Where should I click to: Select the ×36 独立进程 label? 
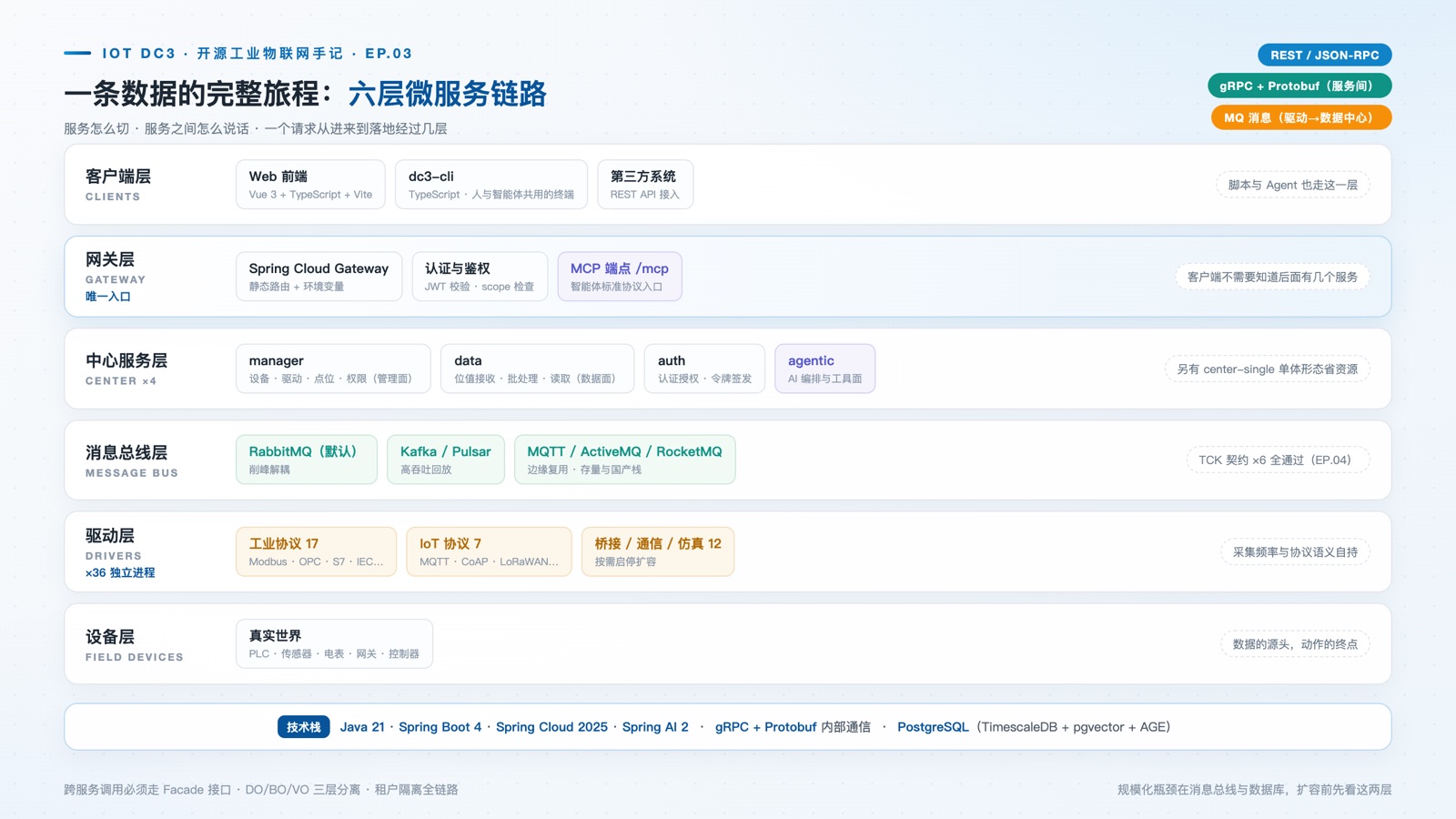pyautogui.click(x=120, y=572)
